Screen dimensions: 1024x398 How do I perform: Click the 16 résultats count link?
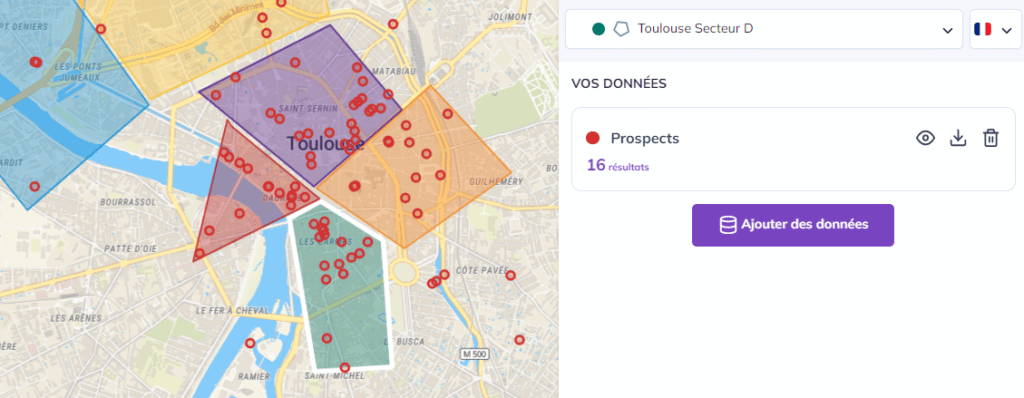coord(618,165)
